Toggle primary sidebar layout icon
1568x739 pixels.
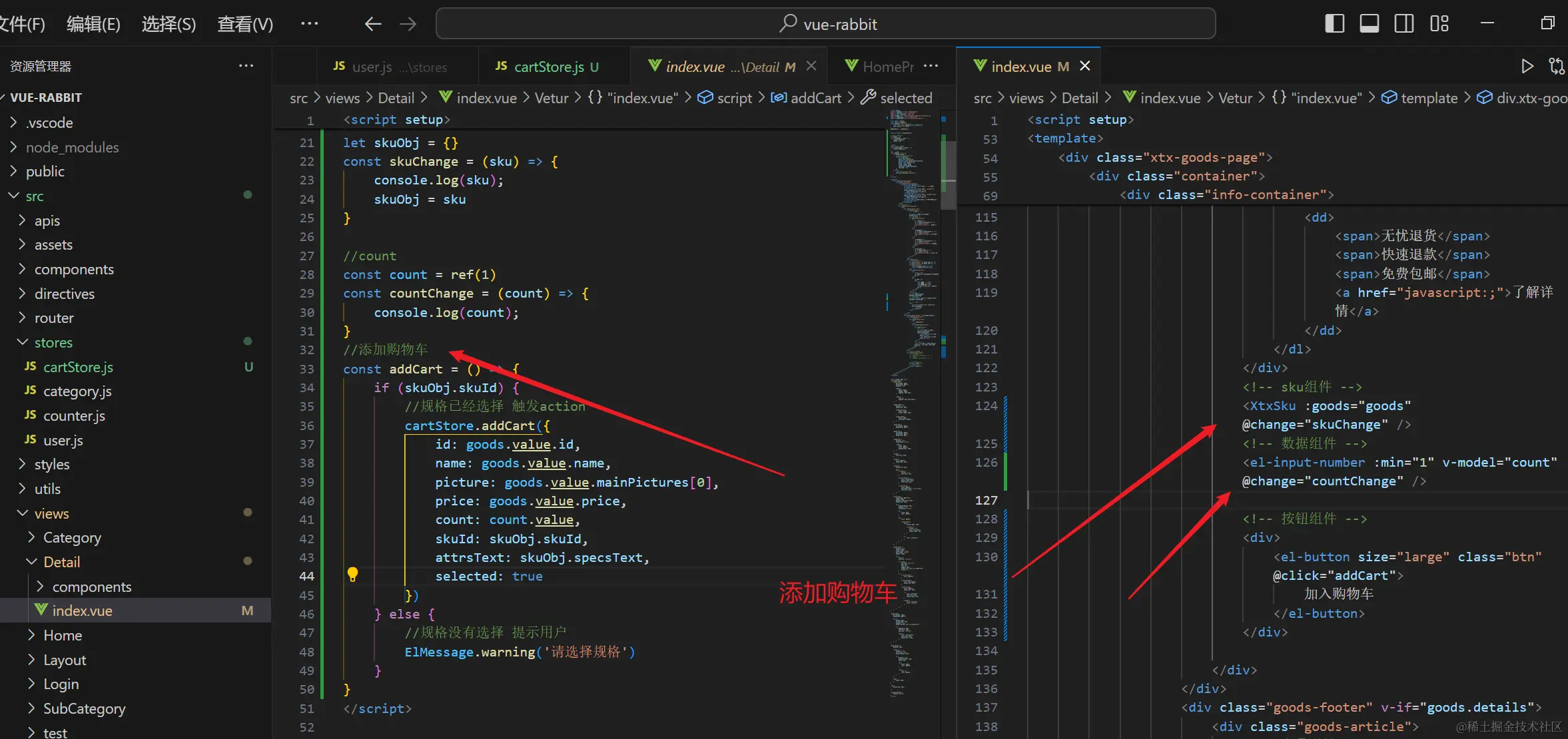tap(1334, 24)
